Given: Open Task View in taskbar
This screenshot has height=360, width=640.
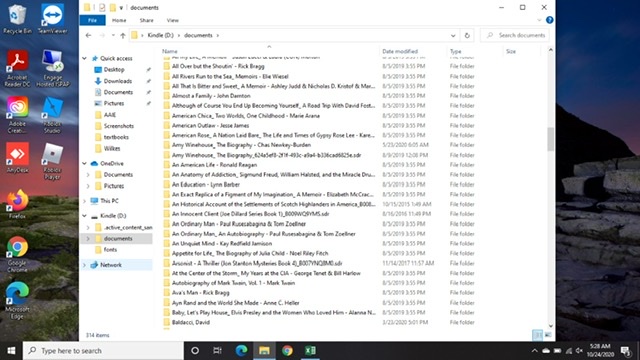Looking at the screenshot, I should 218,351.
